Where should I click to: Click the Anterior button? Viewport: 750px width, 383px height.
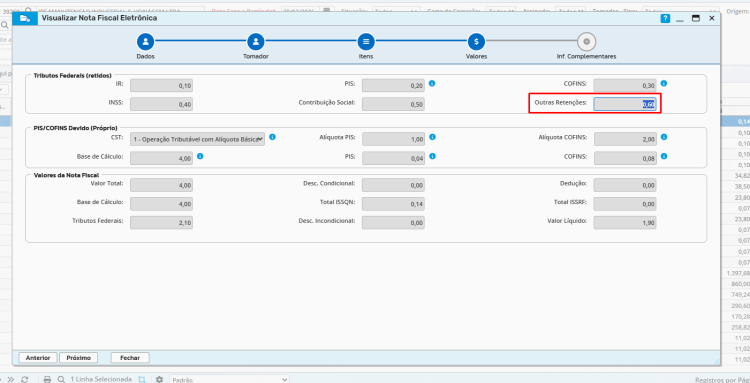pyautogui.click(x=38, y=358)
